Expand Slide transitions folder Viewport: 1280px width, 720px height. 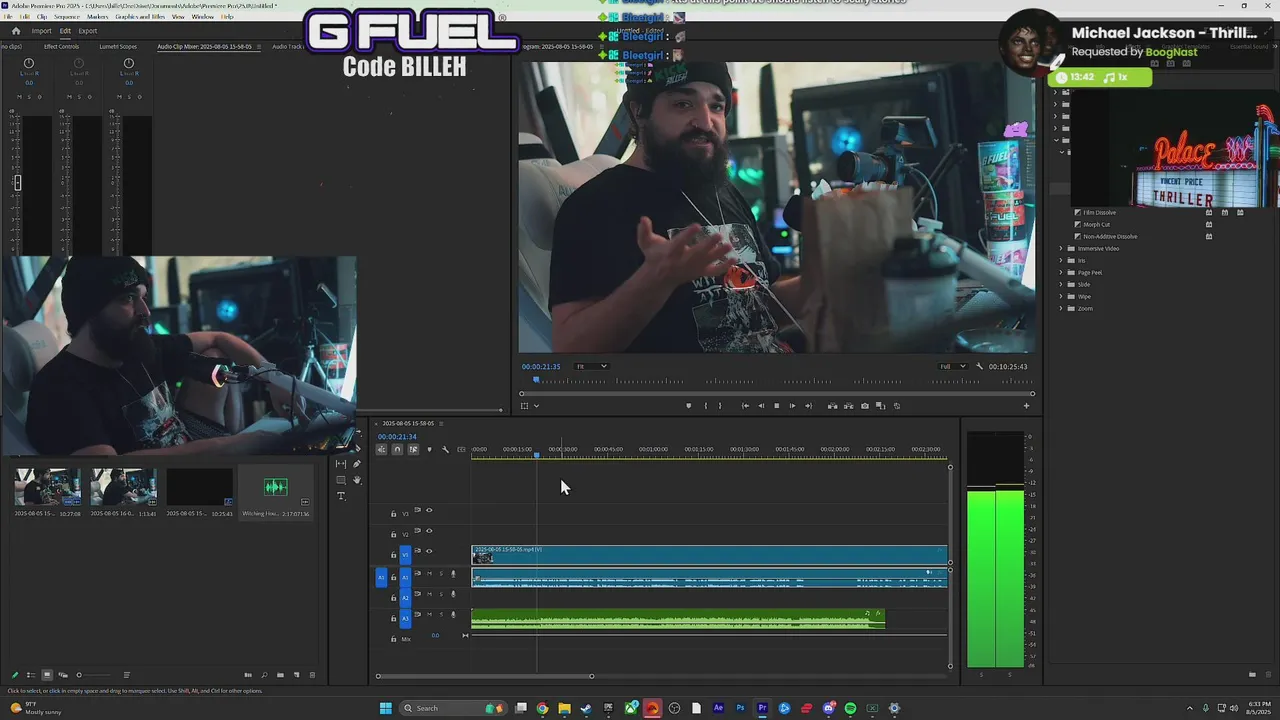(1061, 284)
